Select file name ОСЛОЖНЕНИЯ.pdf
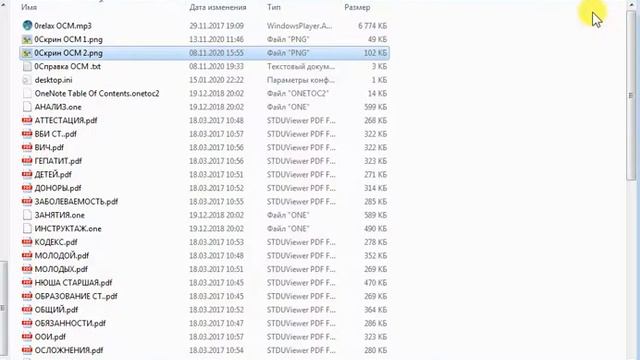The height and width of the screenshot is (360, 640). pos(69,350)
